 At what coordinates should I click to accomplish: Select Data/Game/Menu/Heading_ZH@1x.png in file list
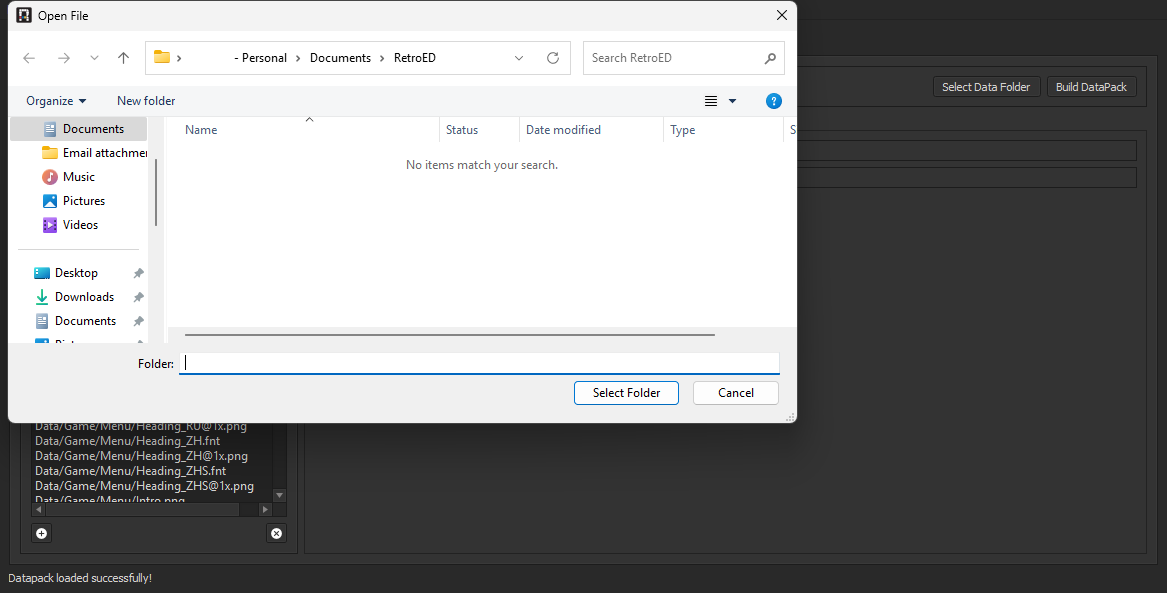(x=141, y=456)
